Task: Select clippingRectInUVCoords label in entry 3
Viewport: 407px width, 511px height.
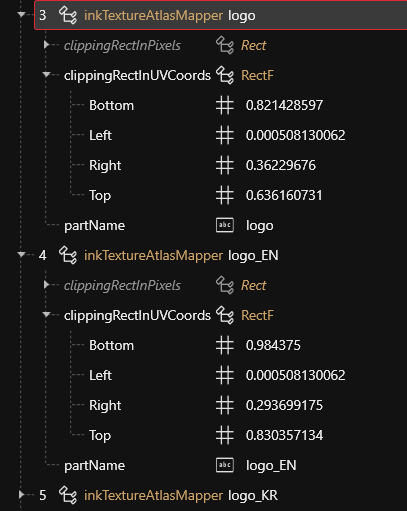Action: [137, 76]
